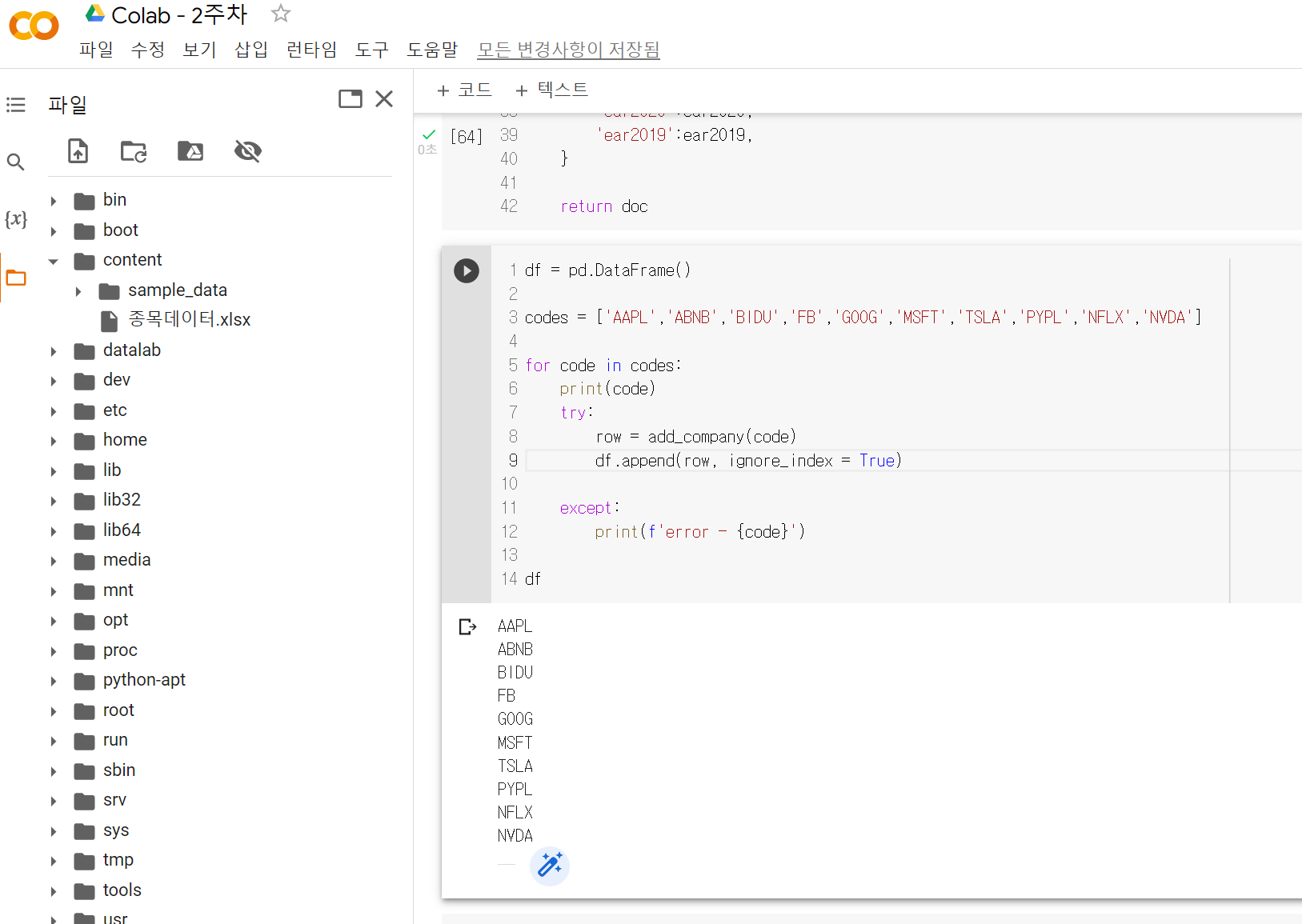Open the 런타임 menu
Screen dimensions: 1302x924
coord(312,50)
